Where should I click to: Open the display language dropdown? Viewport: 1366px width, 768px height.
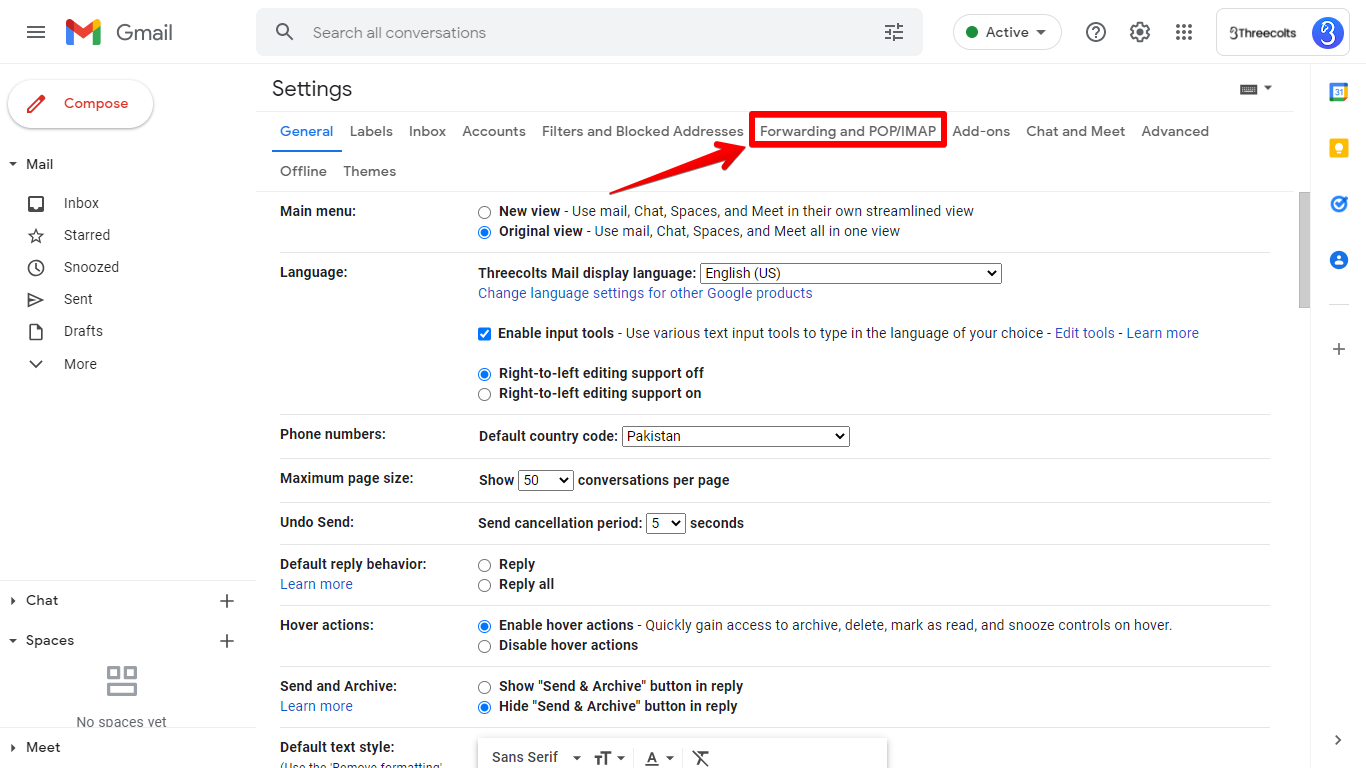click(851, 273)
